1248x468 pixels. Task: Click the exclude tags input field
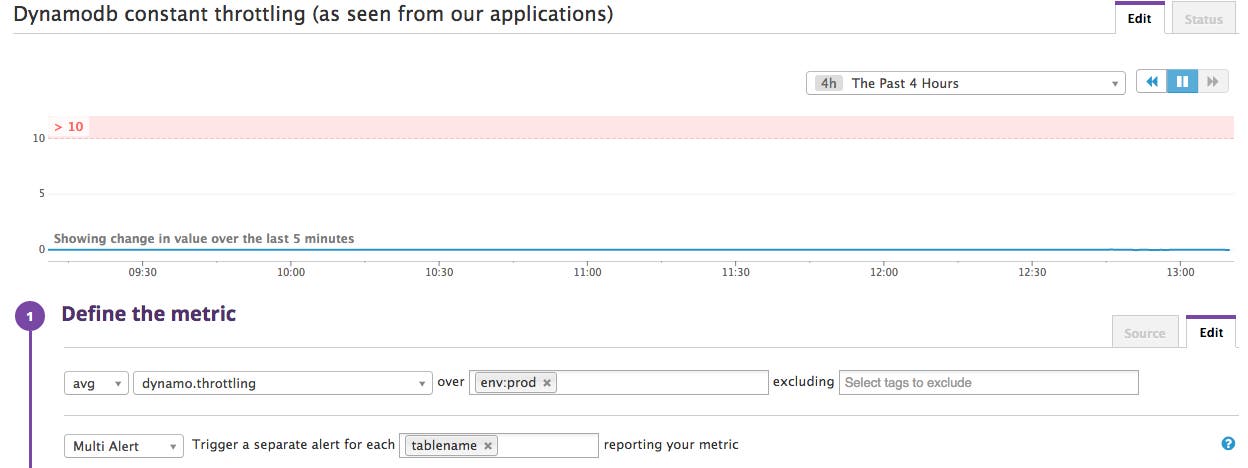click(988, 383)
